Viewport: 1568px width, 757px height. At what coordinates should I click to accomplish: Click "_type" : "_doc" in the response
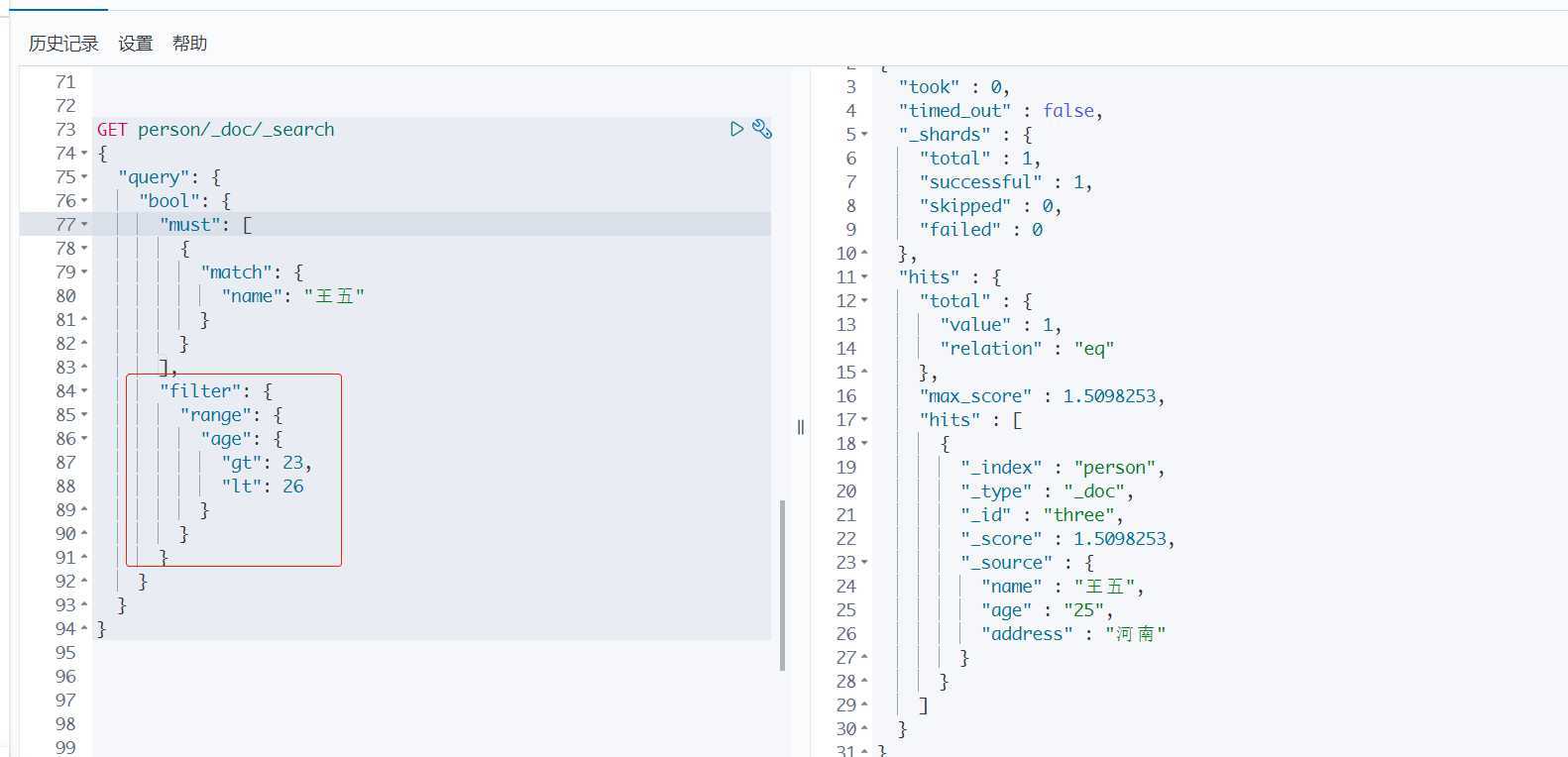[x=1047, y=491]
